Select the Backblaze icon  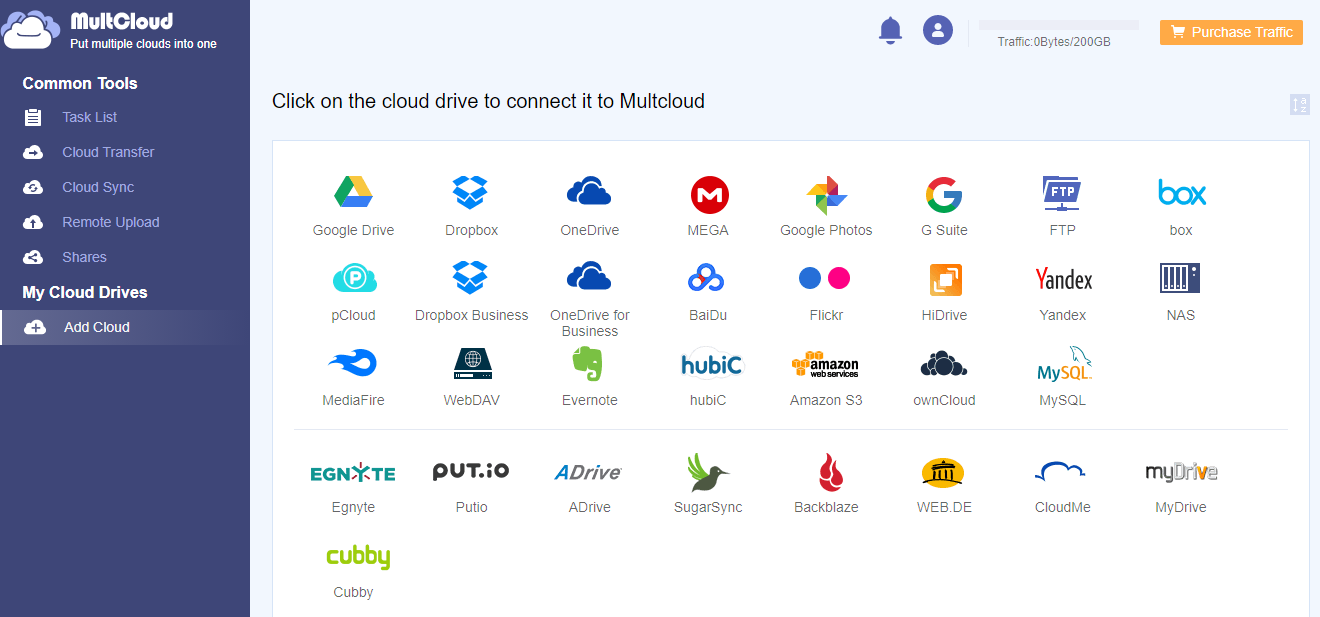825,472
